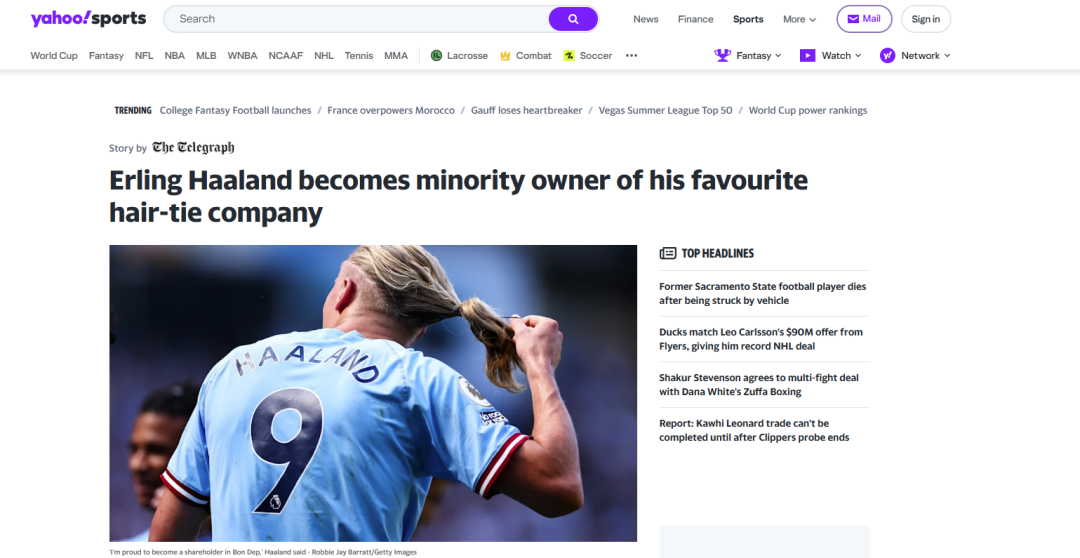Click the Yahoo Network logo icon
The image size is (1080, 558).
click(x=888, y=56)
